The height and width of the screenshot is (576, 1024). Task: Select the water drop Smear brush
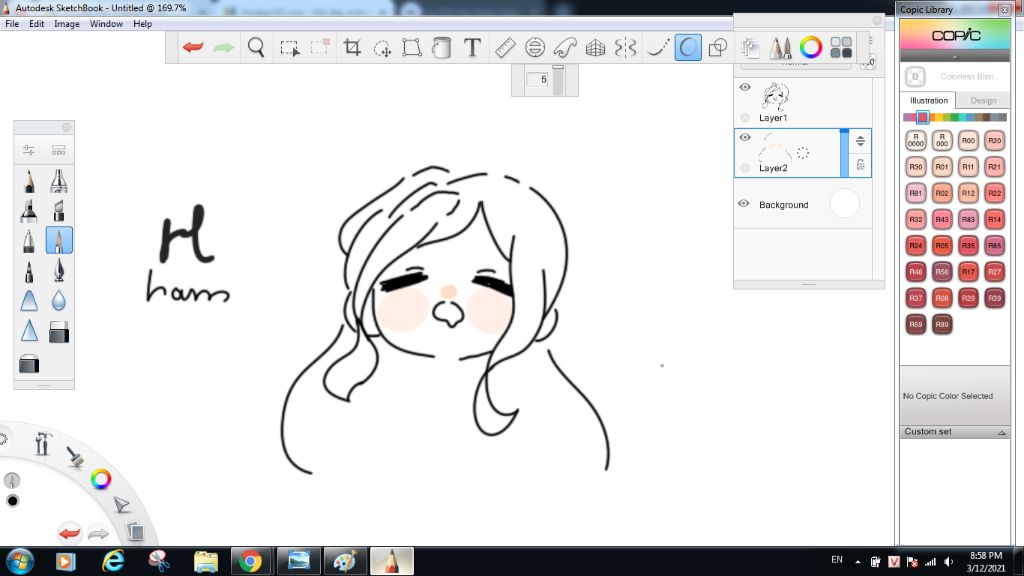pos(59,300)
